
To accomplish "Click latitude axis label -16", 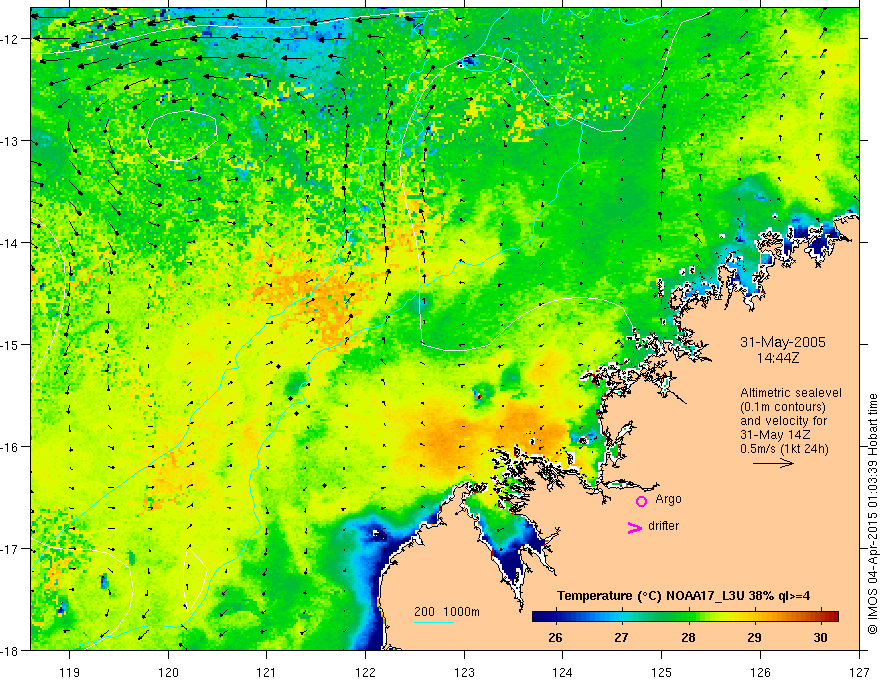I will pyautogui.click(x=11, y=447).
